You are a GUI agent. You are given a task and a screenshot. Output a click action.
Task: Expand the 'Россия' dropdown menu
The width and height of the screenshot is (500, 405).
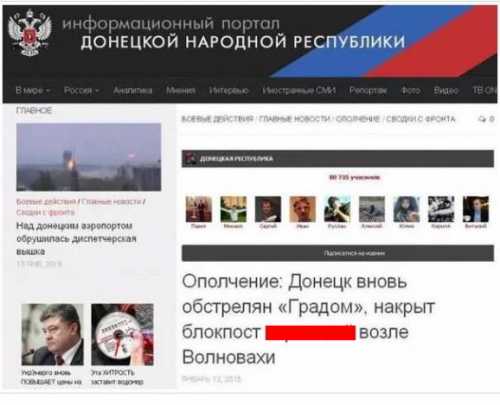(81, 90)
